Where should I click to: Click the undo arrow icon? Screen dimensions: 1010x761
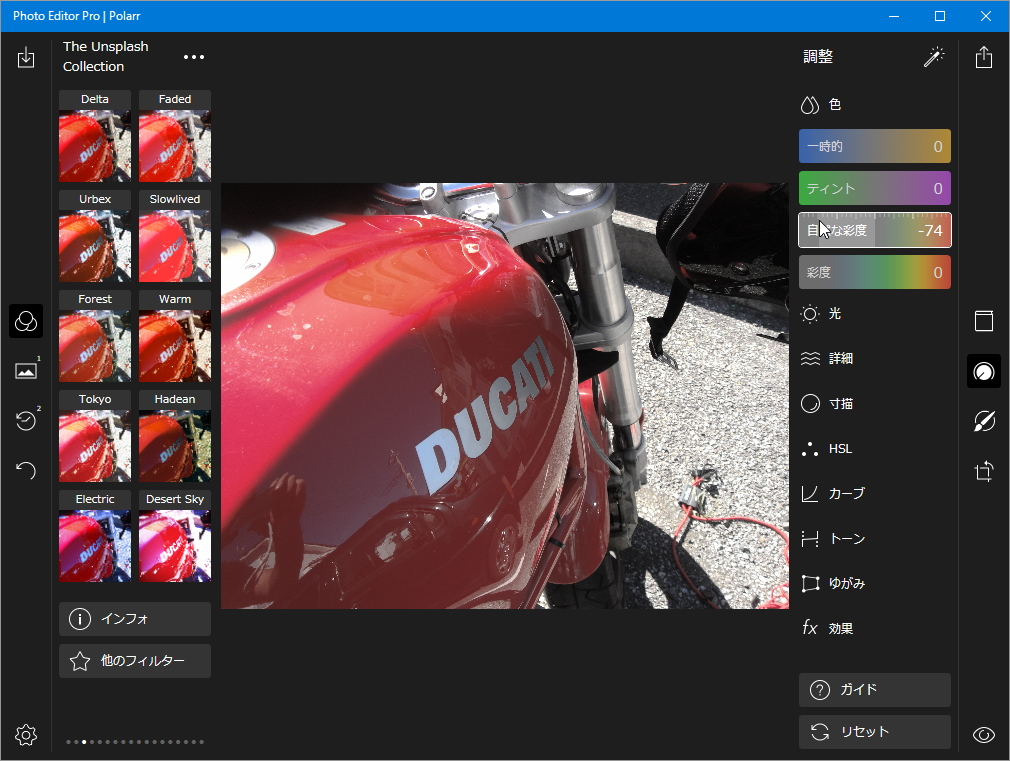coord(26,470)
